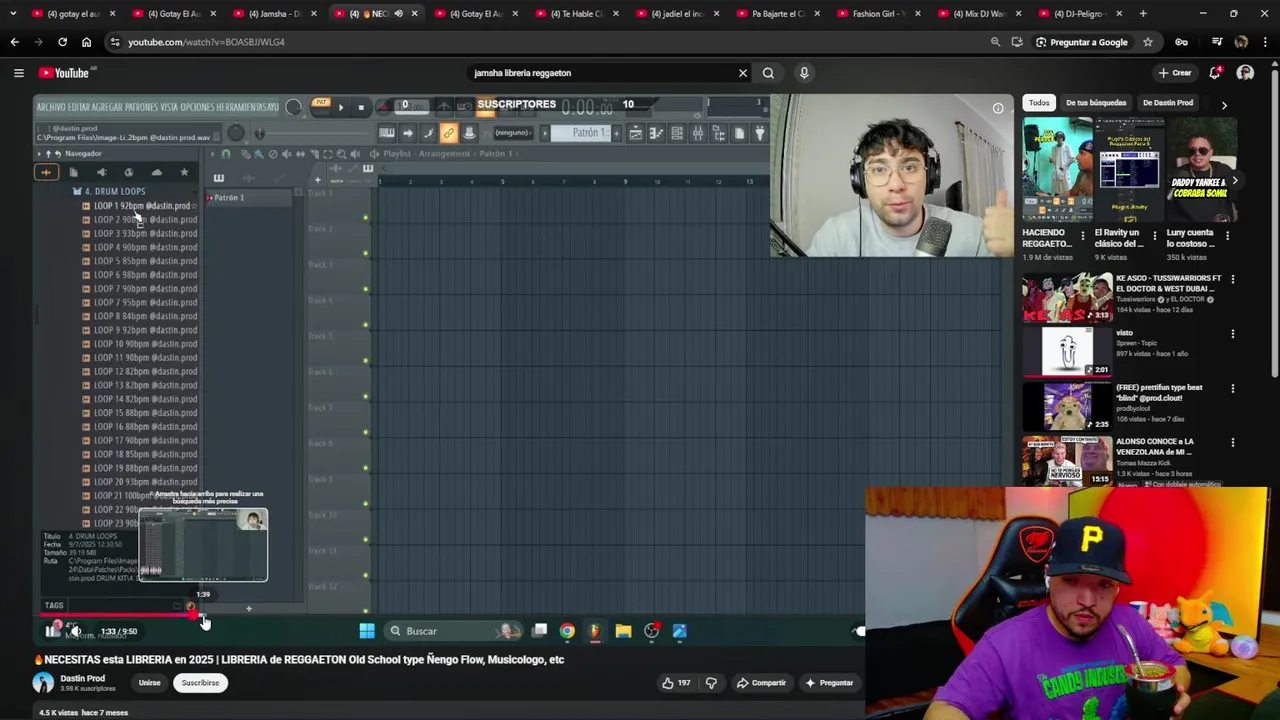1280x720 pixels.
Task: Bookmark this page with the star
Action: [1148, 42]
